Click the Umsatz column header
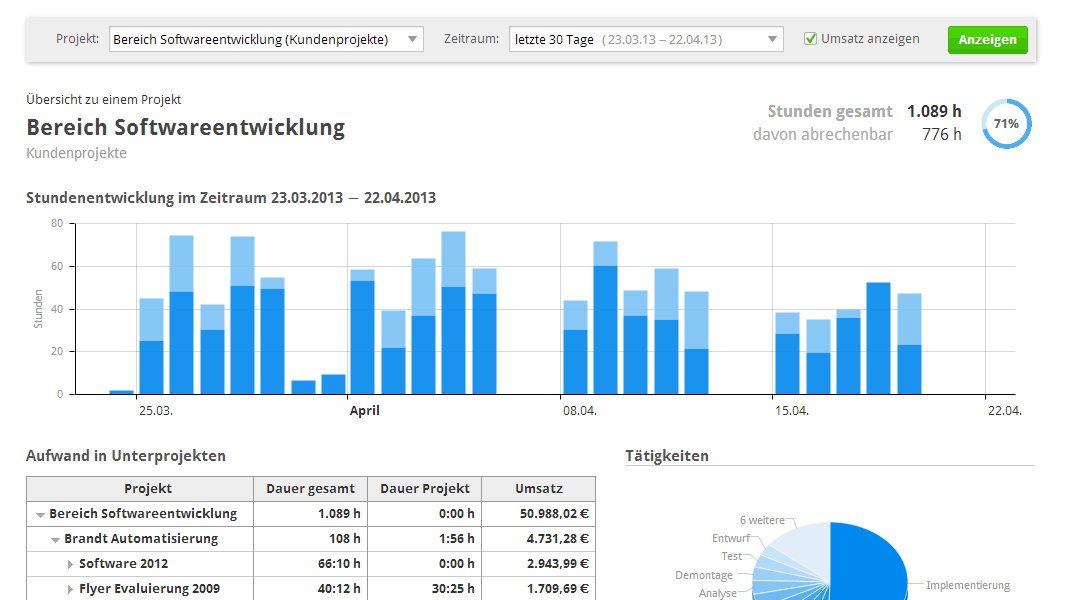Viewport: 1073px width, 600px height. [539, 488]
